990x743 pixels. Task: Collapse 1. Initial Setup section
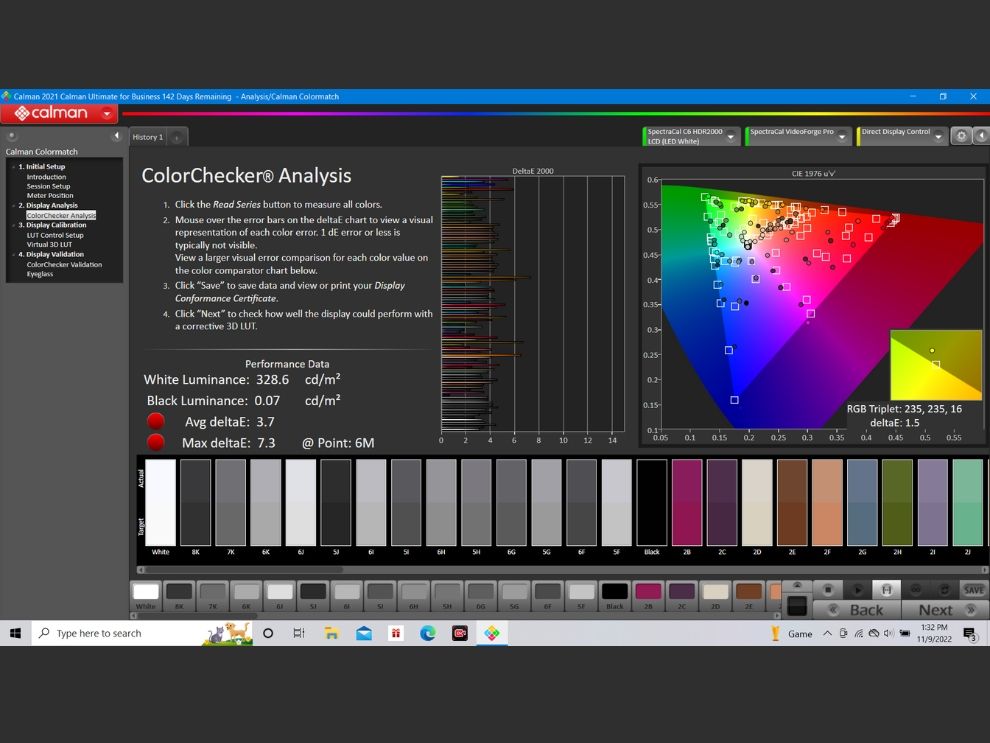click(13, 167)
